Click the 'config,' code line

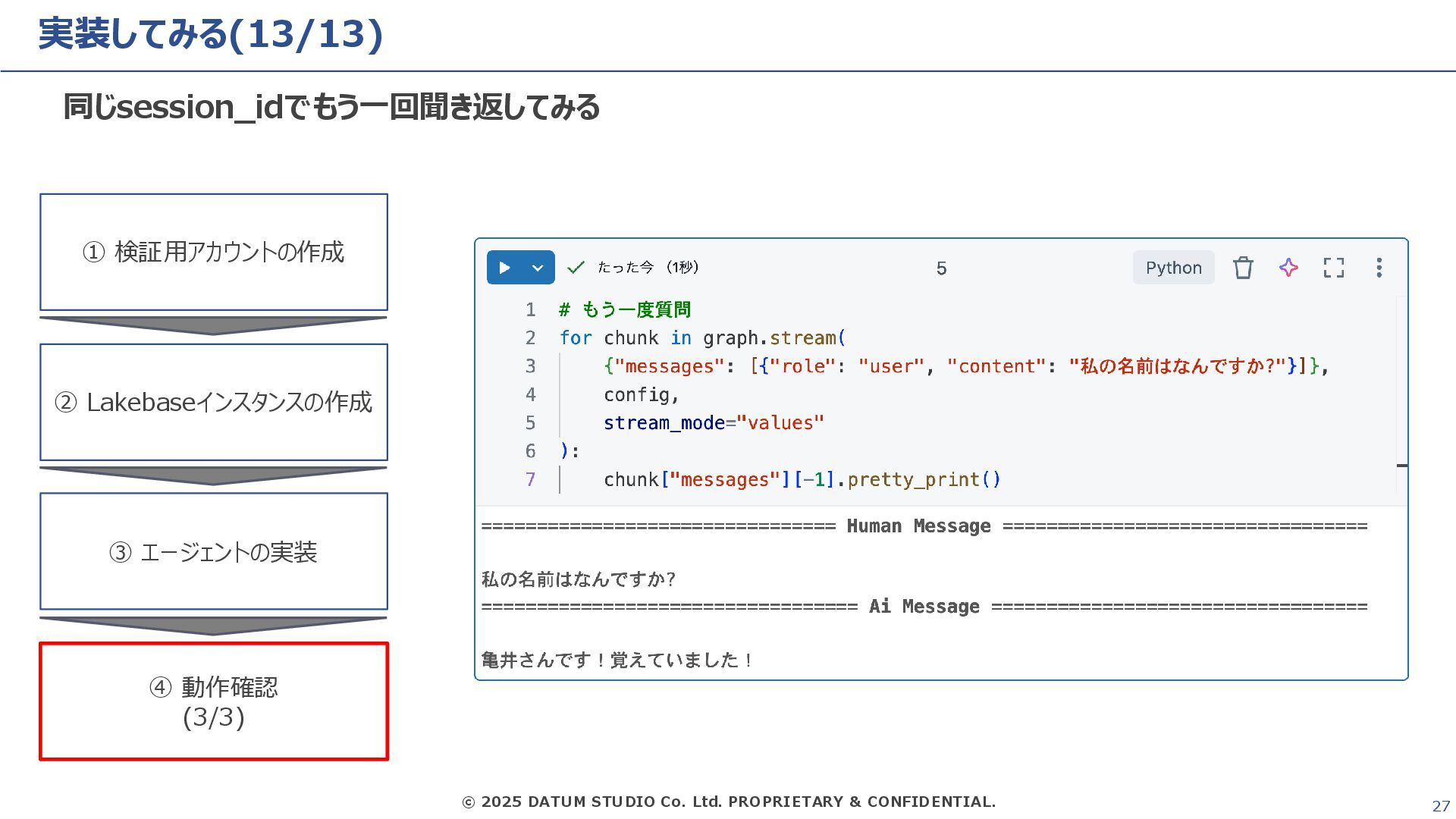click(x=642, y=394)
